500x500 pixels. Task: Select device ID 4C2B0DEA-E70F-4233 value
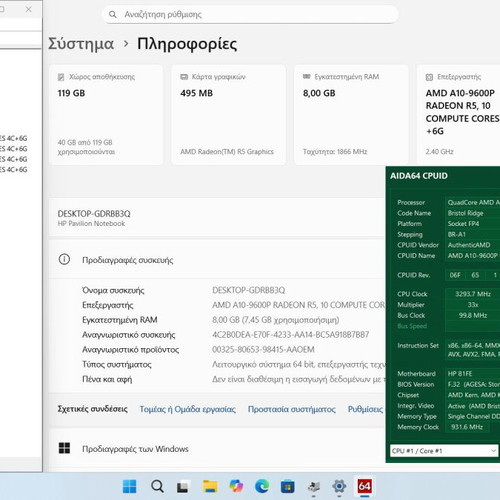click(291, 335)
